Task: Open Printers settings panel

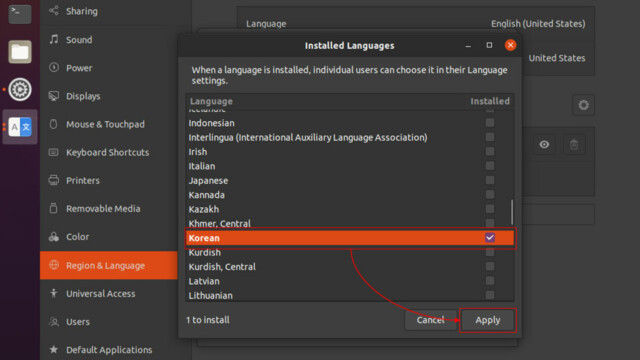Action: pyautogui.click(x=109, y=180)
